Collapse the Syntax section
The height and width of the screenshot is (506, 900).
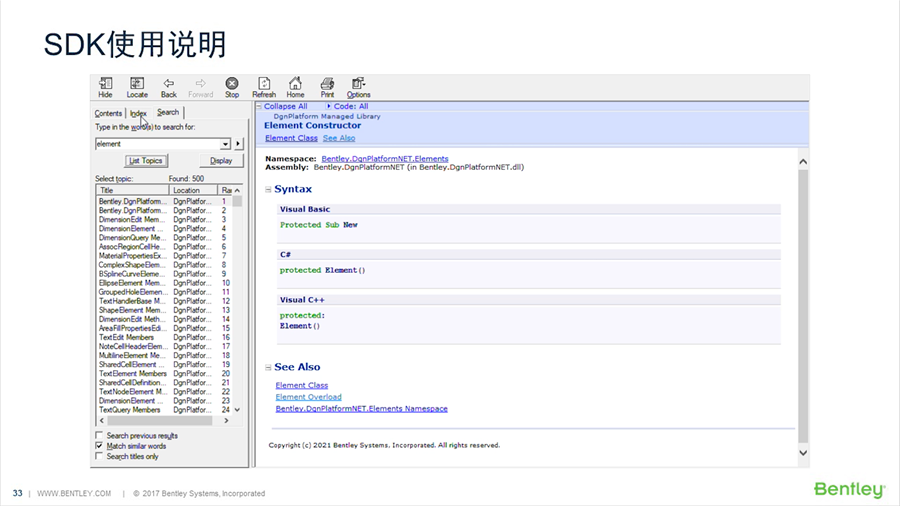coord(268,189)
